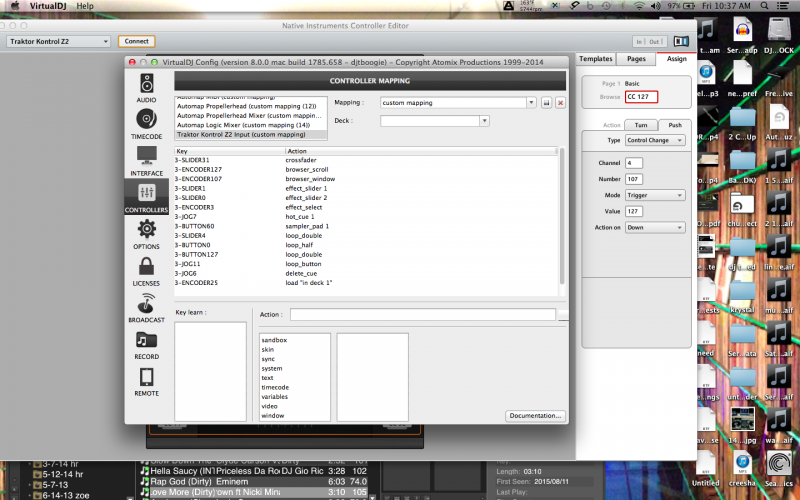Click the Number field showing 107
Image resolution: width=800 pixels, height=500 pixels.
[634, 179]
